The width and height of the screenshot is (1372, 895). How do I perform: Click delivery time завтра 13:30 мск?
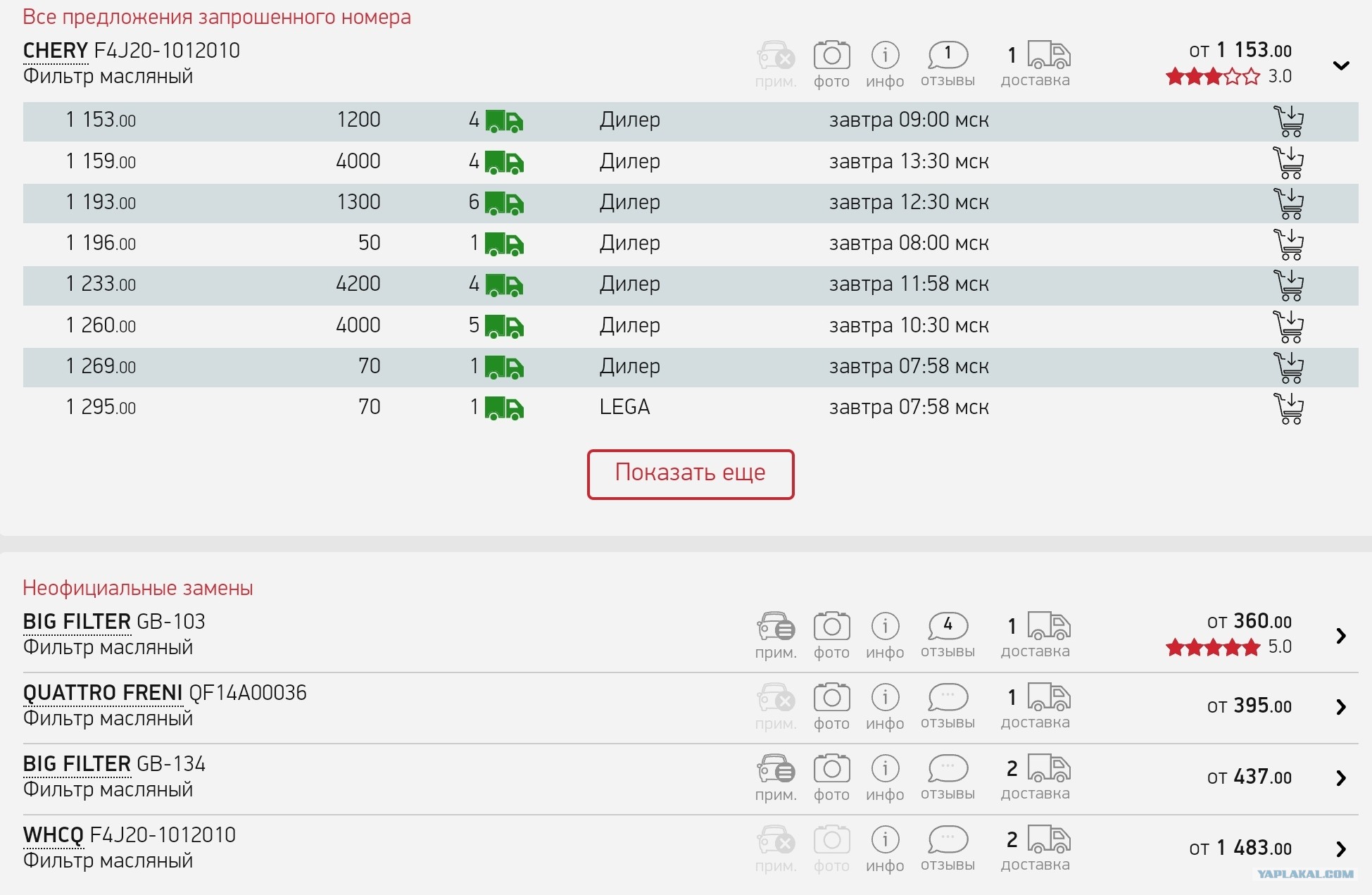[x=909, y=162]
